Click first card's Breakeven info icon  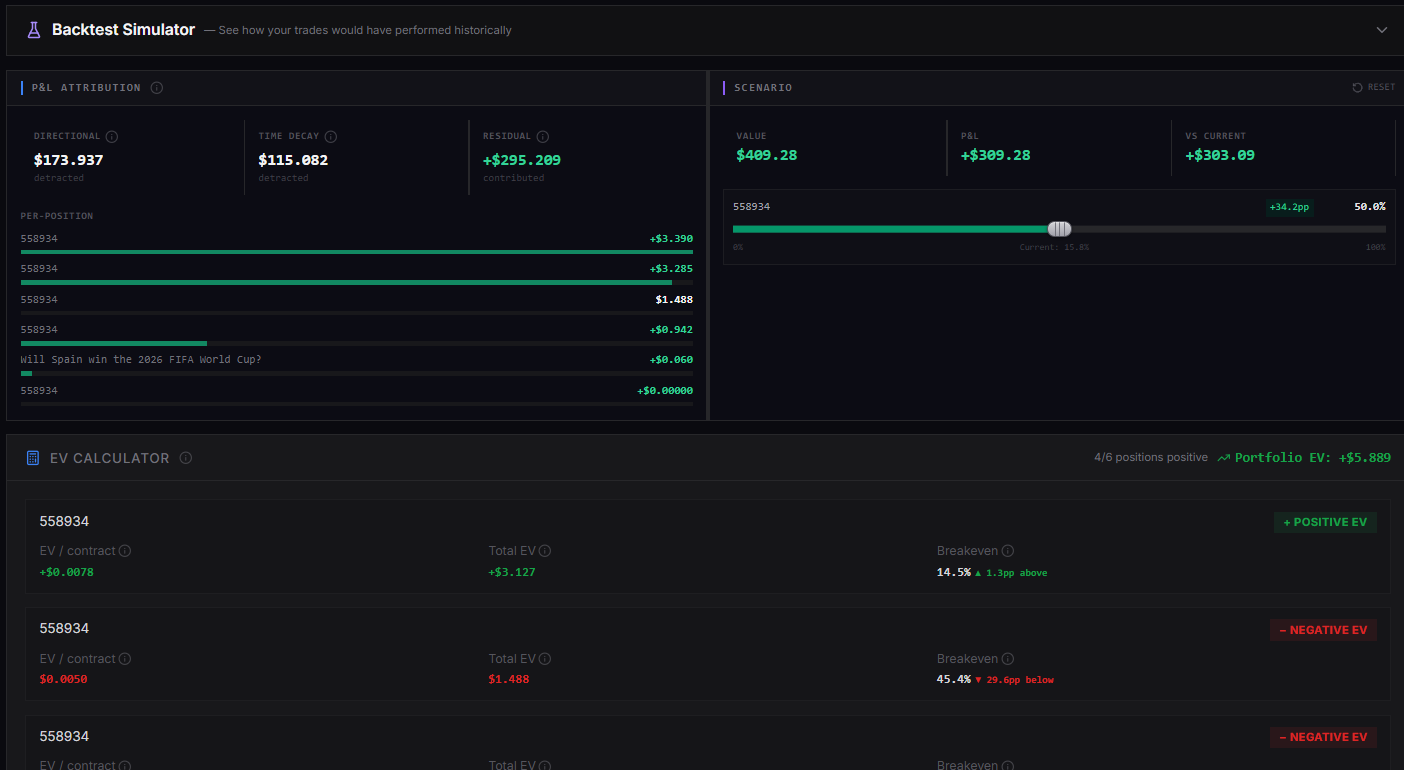1008,551
